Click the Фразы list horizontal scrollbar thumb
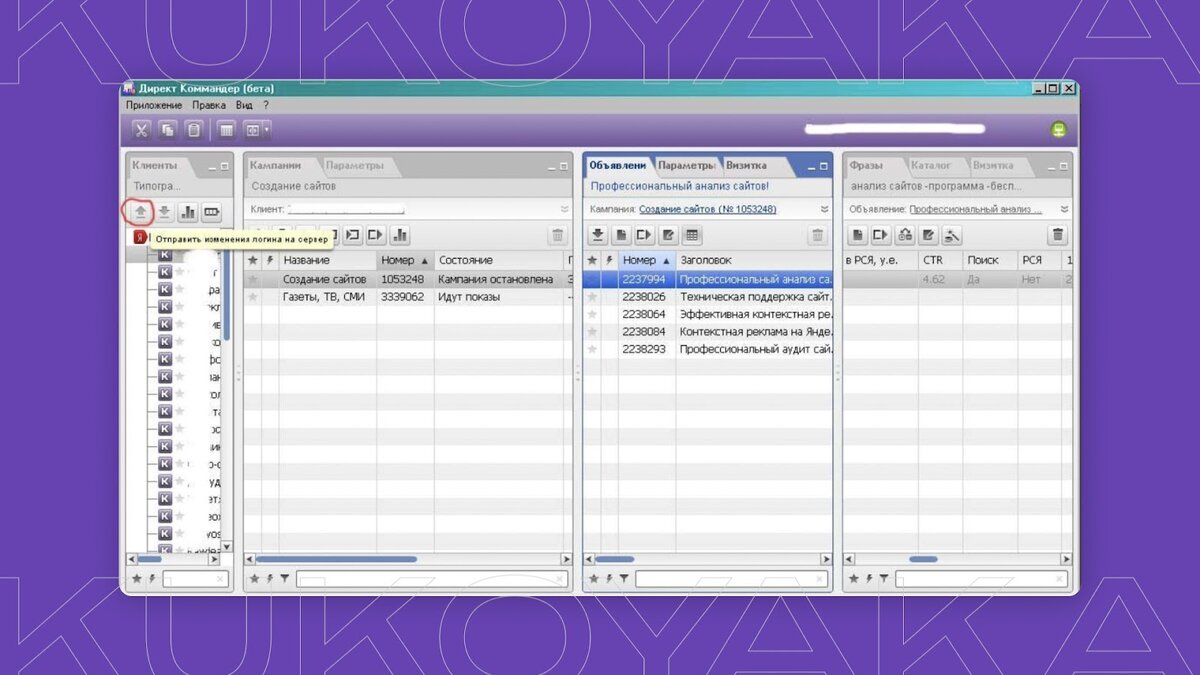The width and height of the screenshot is (1200, 675). [923, 559]
